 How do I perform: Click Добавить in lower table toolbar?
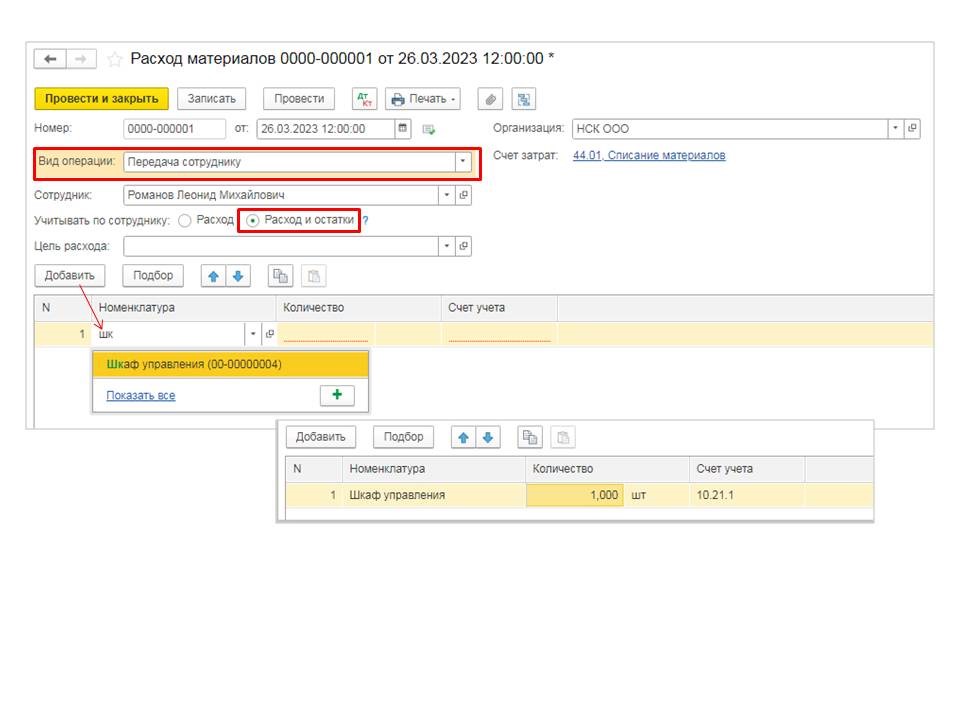[321, 437]
